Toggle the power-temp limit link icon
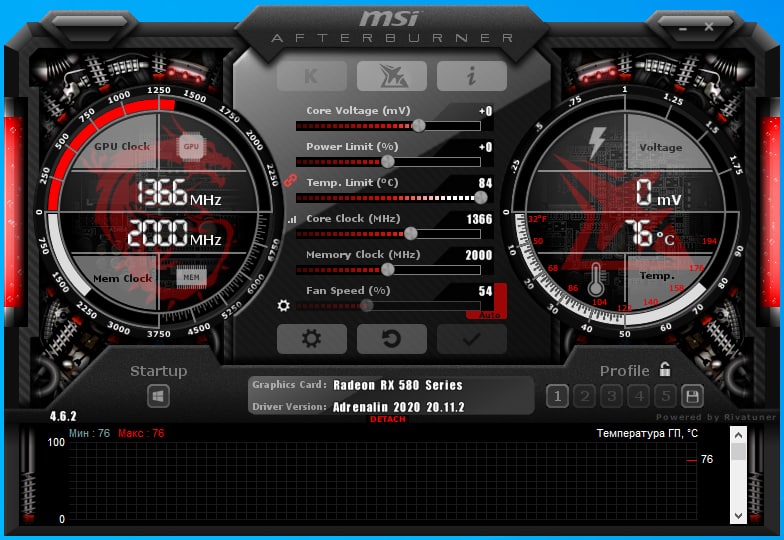 [x=290, y=180]
